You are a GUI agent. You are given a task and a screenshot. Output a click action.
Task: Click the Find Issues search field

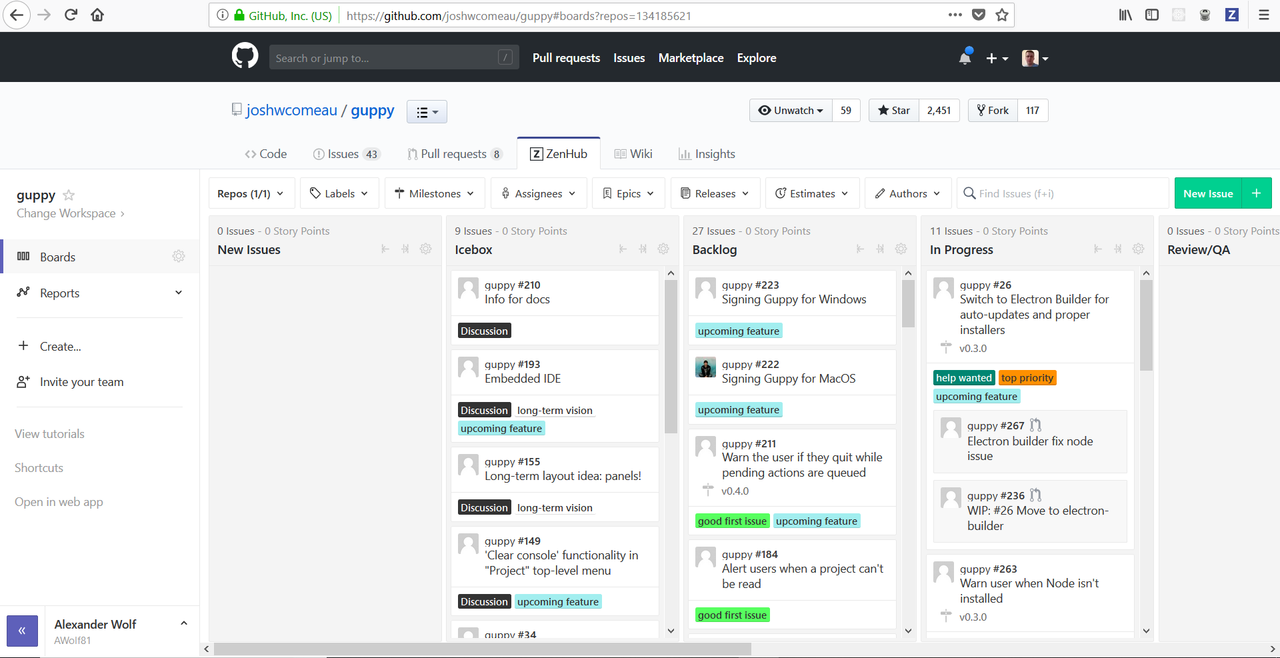(x=1065, y=193)
